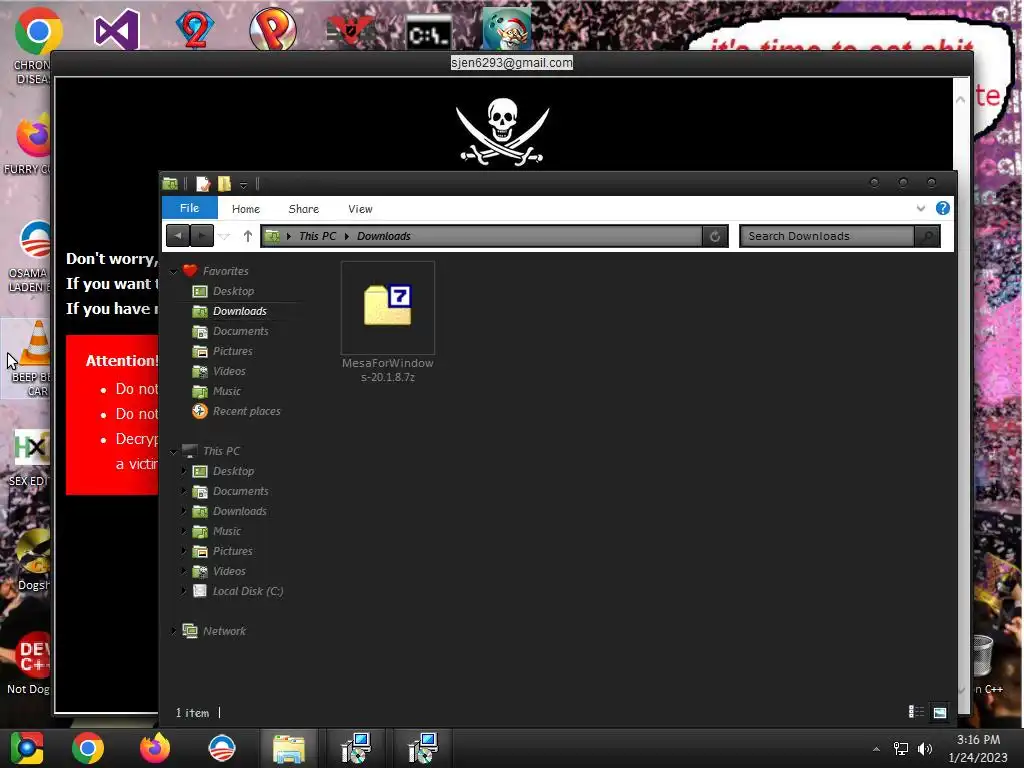Viewport: 1024px width, 768px height.
Task: Switch to File Explorer taskbar button
Action: click(289, 748)
